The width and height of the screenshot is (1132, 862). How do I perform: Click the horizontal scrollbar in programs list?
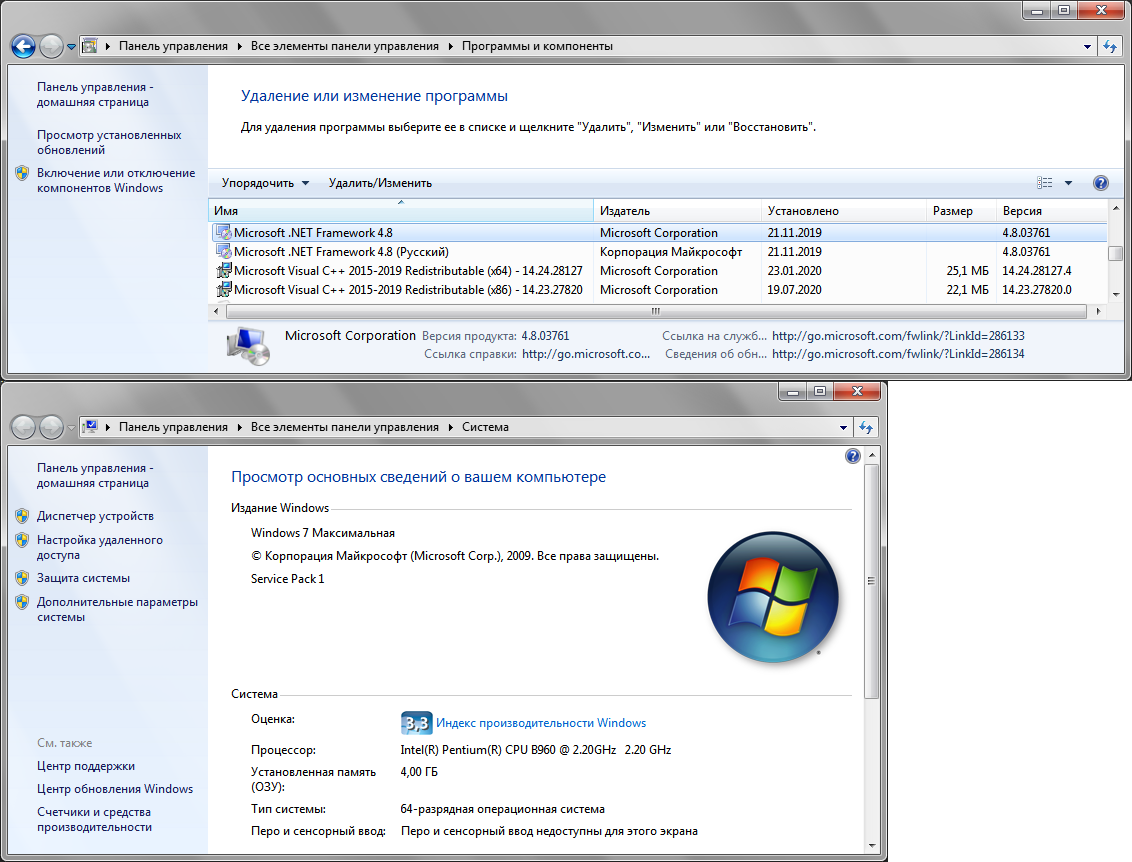coord(650,312)
